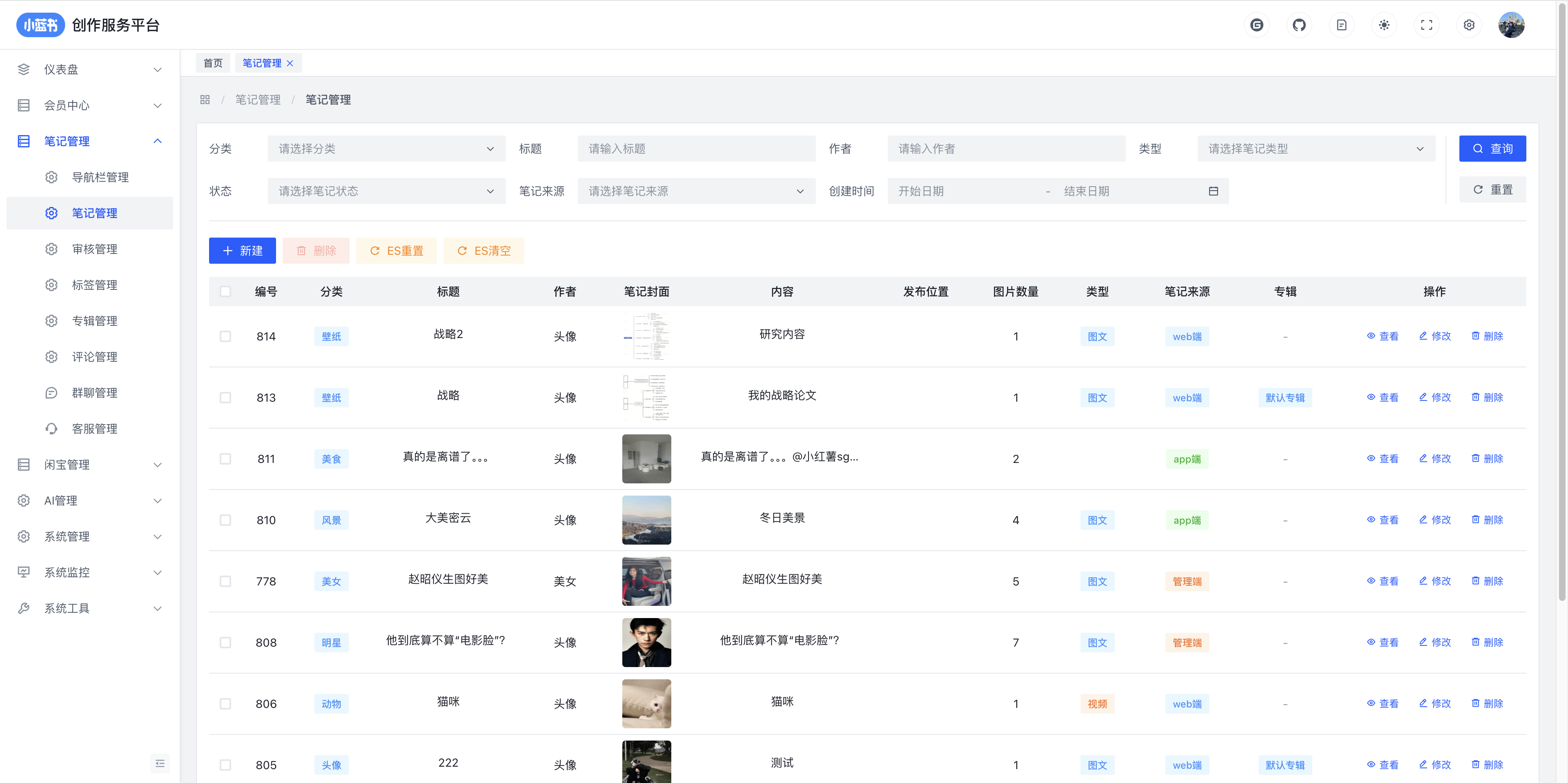Switch to the 首页 tab
This screenshot has height=783, width=1568.
coord(212,63)
